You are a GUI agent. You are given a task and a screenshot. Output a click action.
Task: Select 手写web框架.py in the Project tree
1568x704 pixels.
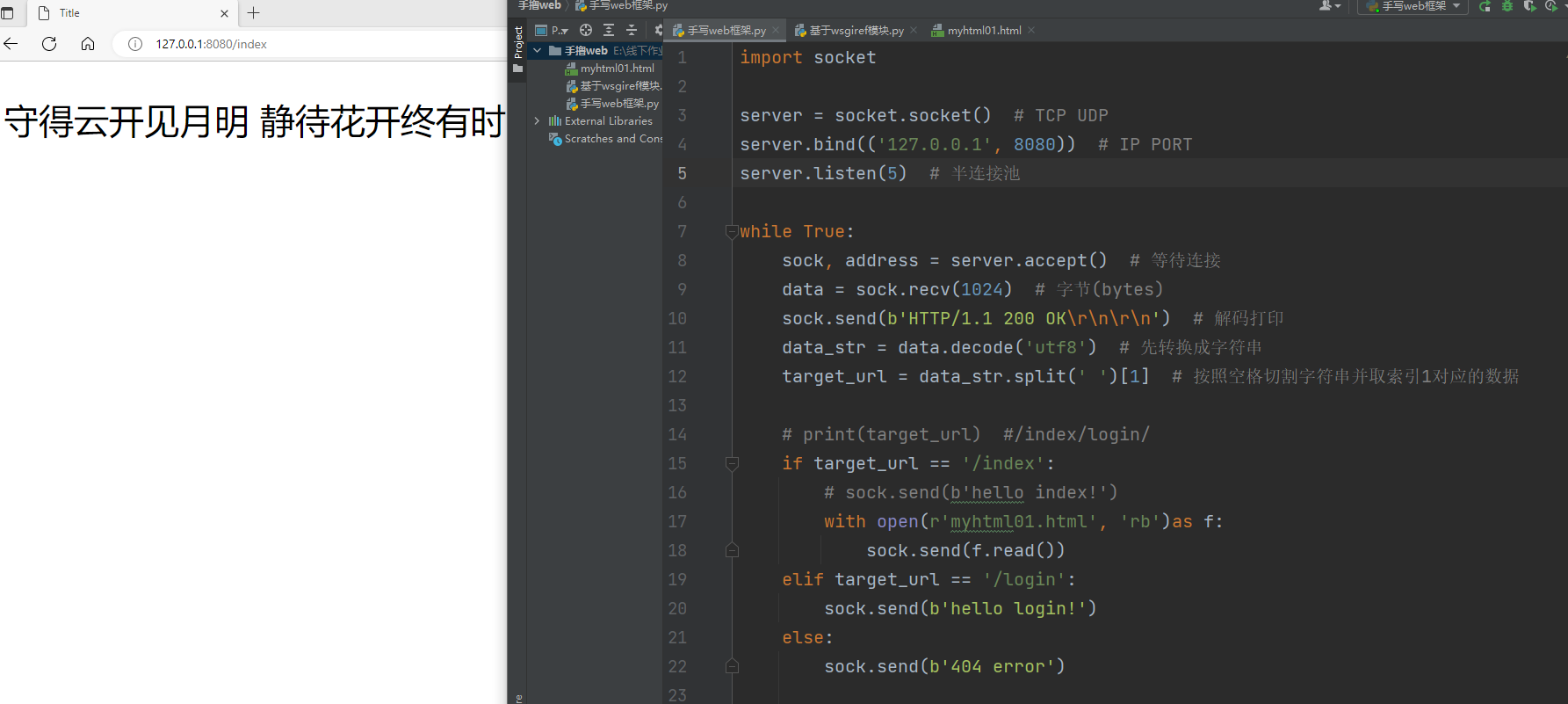click(x=613, y=104)
